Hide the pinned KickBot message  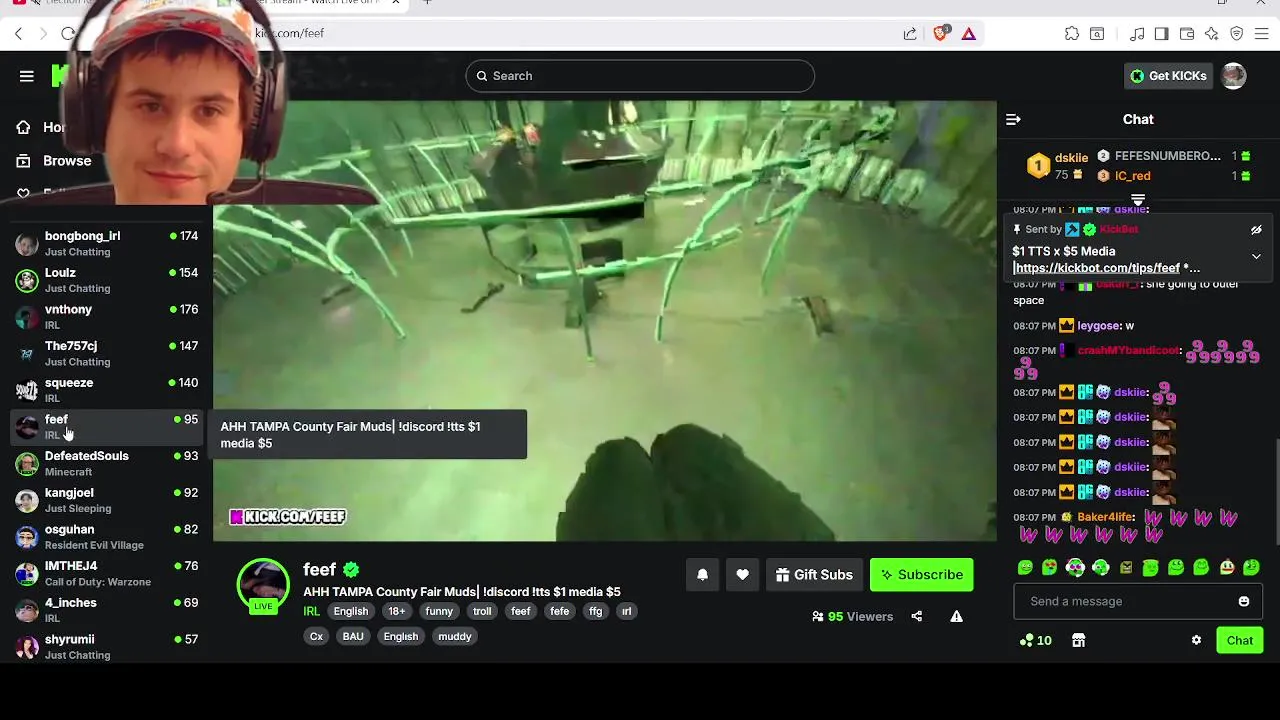pos(1256,230)
